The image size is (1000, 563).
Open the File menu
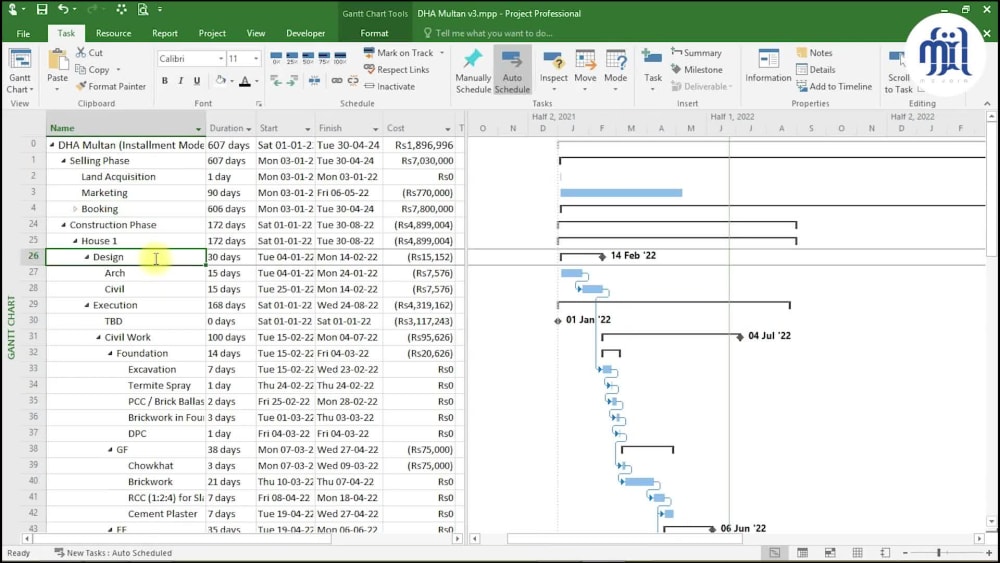(23, 33)
